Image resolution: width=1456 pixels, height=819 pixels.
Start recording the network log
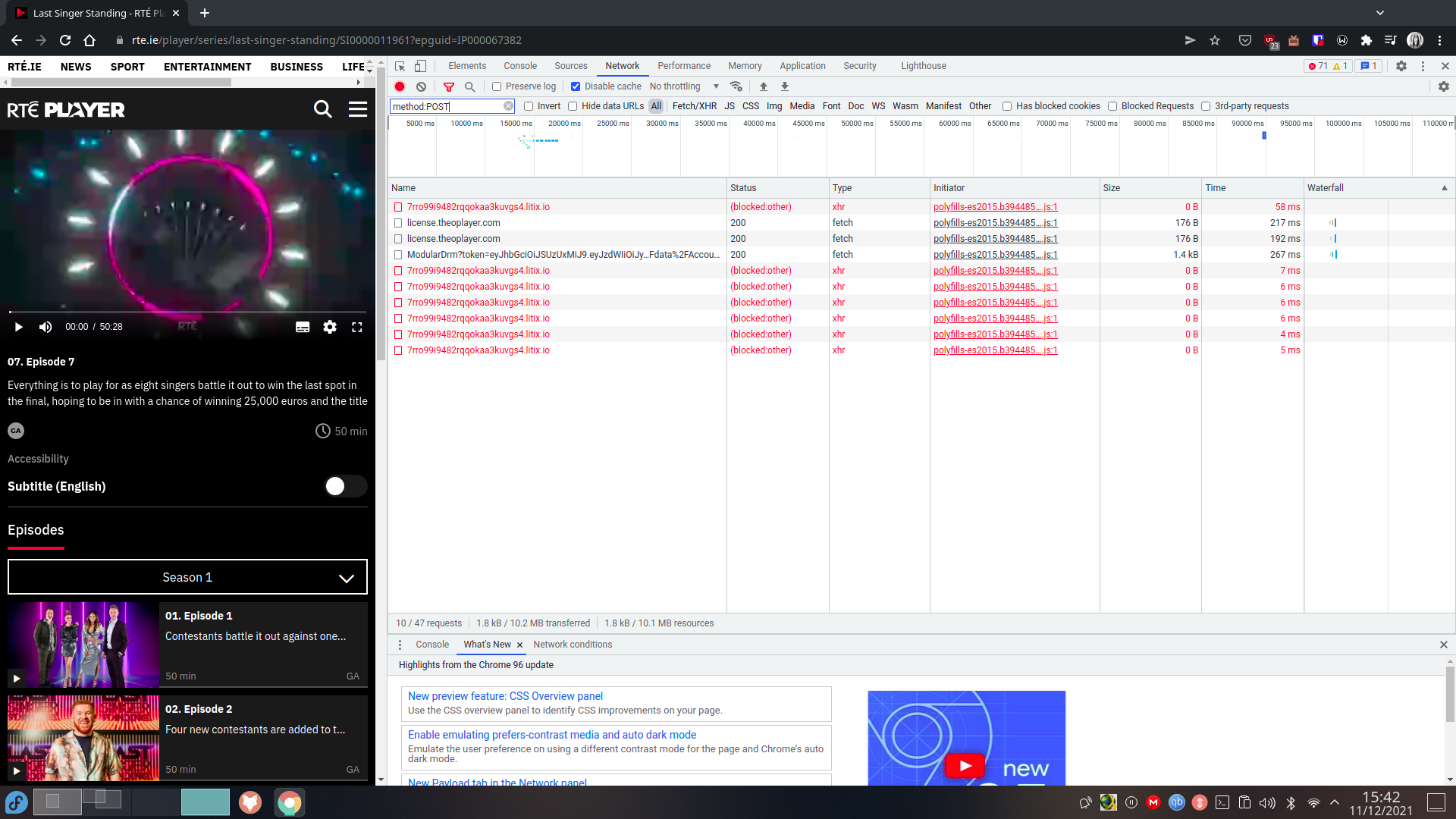pos(400,86)
